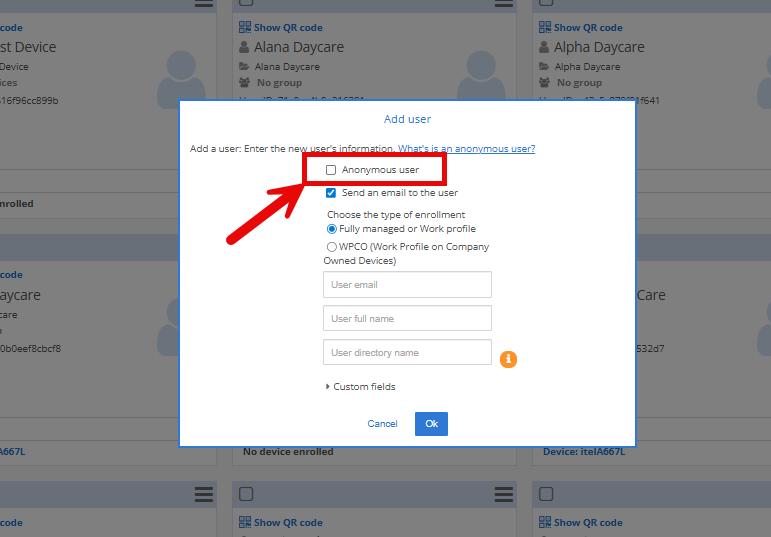Click the User directory name field
771x537 pixels.
point(407,353)
